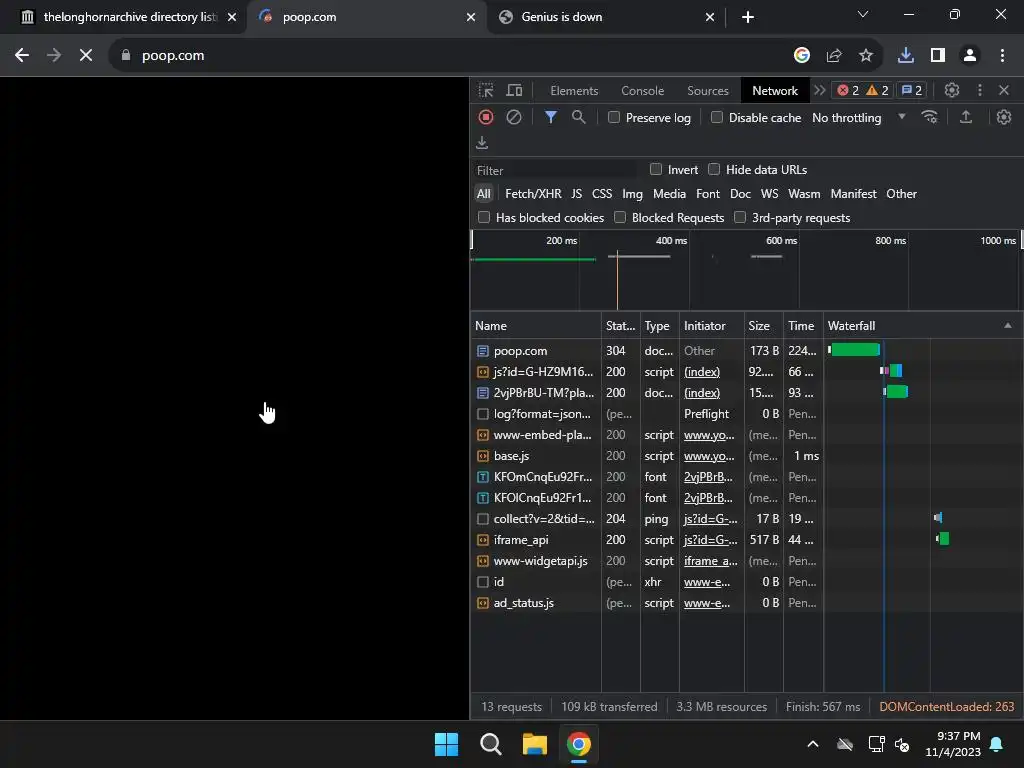Select the inspect element picker icon

click(x=486, y=90)
